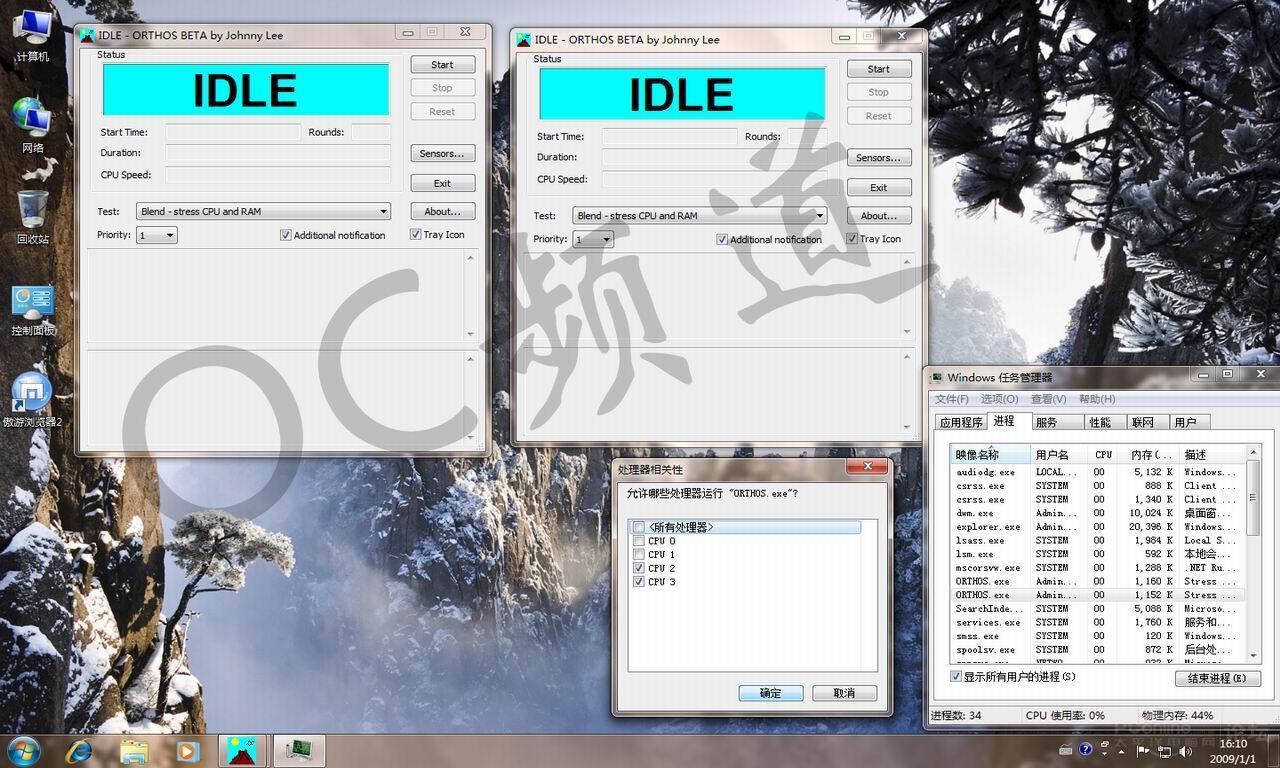Toggle Additional notification in the left ORTHOS window

[286, 235]
